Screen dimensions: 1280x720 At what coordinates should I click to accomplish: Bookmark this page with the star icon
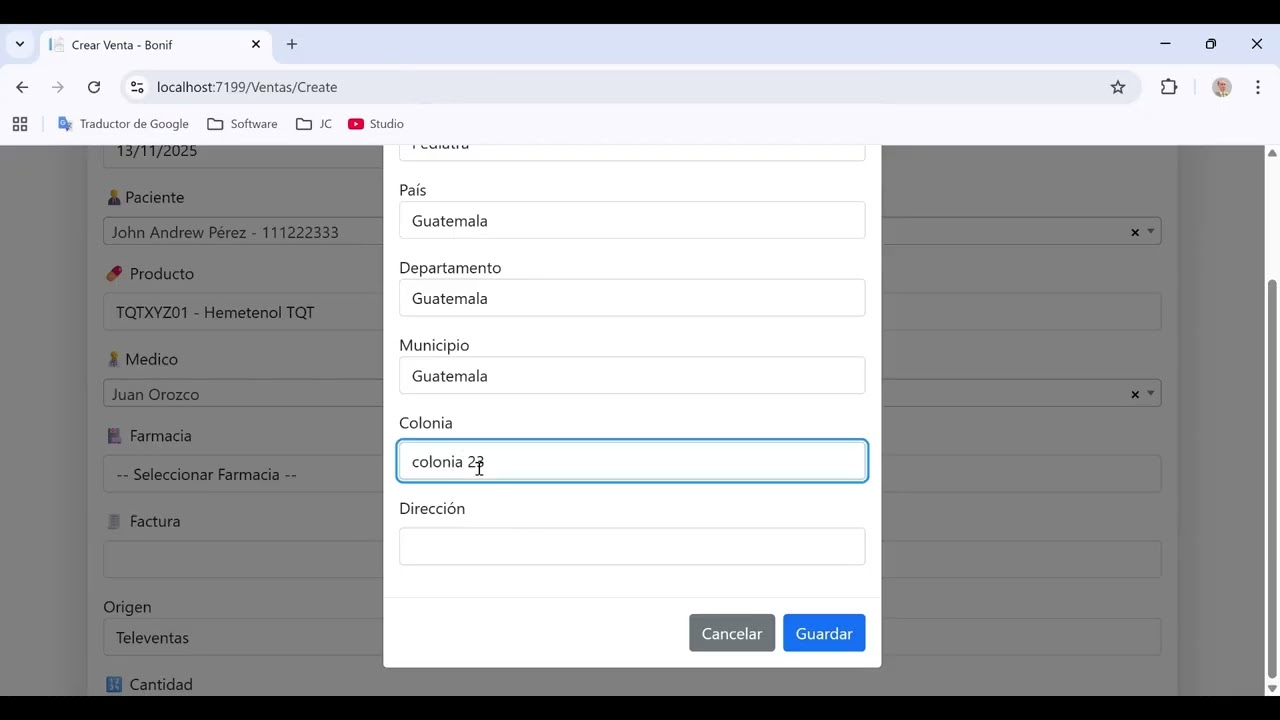click(x=1118, y=87)
